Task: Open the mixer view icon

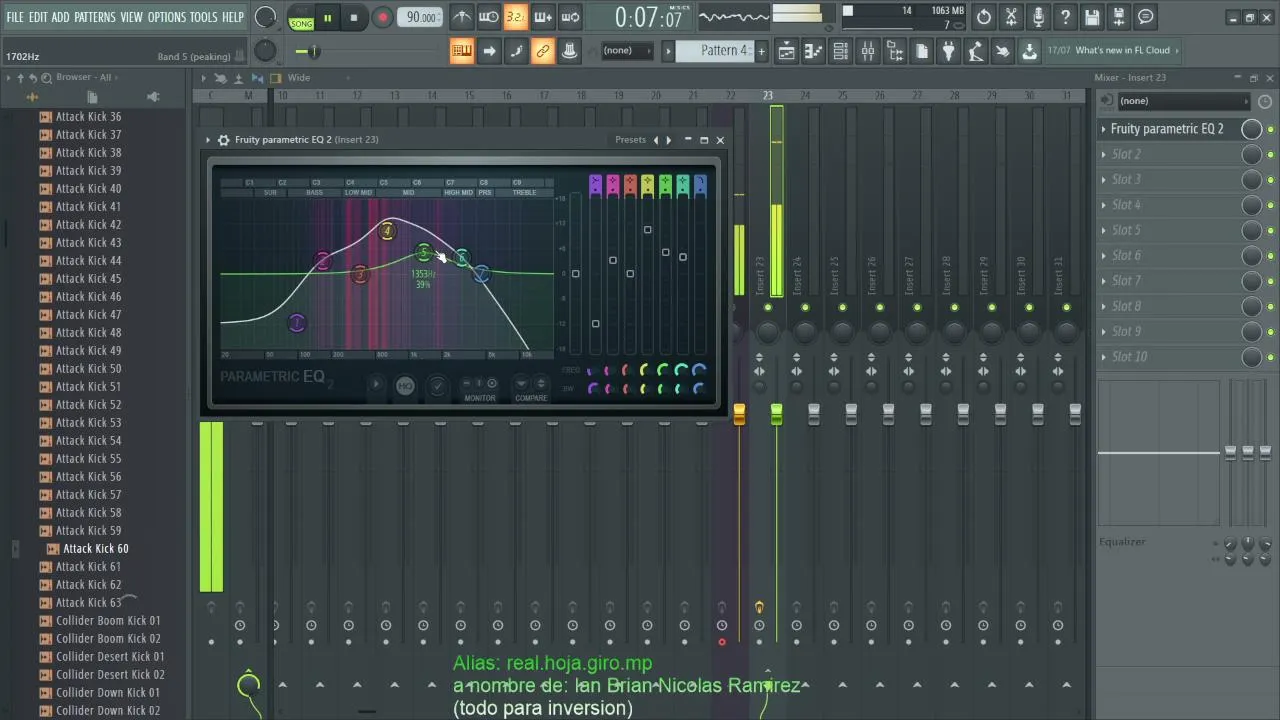Action: tap(868, 51)
